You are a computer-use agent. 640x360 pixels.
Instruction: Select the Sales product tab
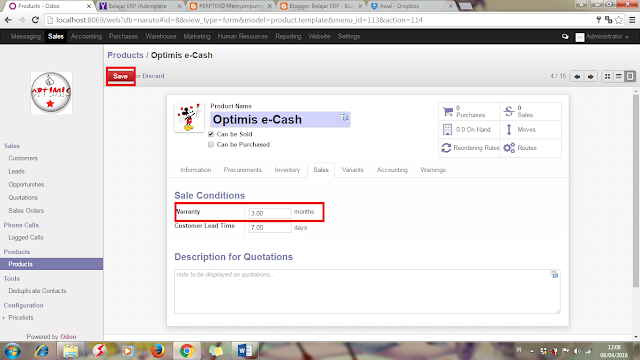[321, 170]
